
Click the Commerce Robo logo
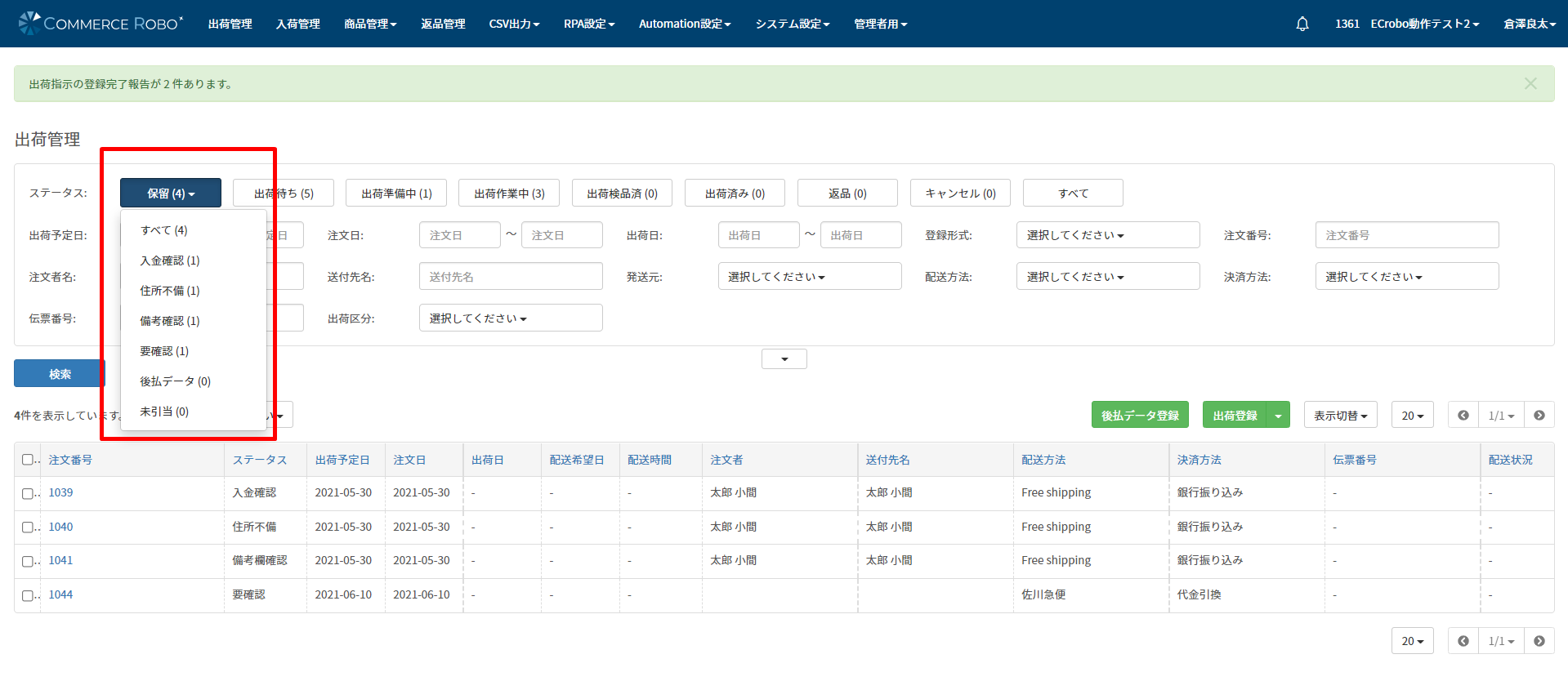coord(101,24)
